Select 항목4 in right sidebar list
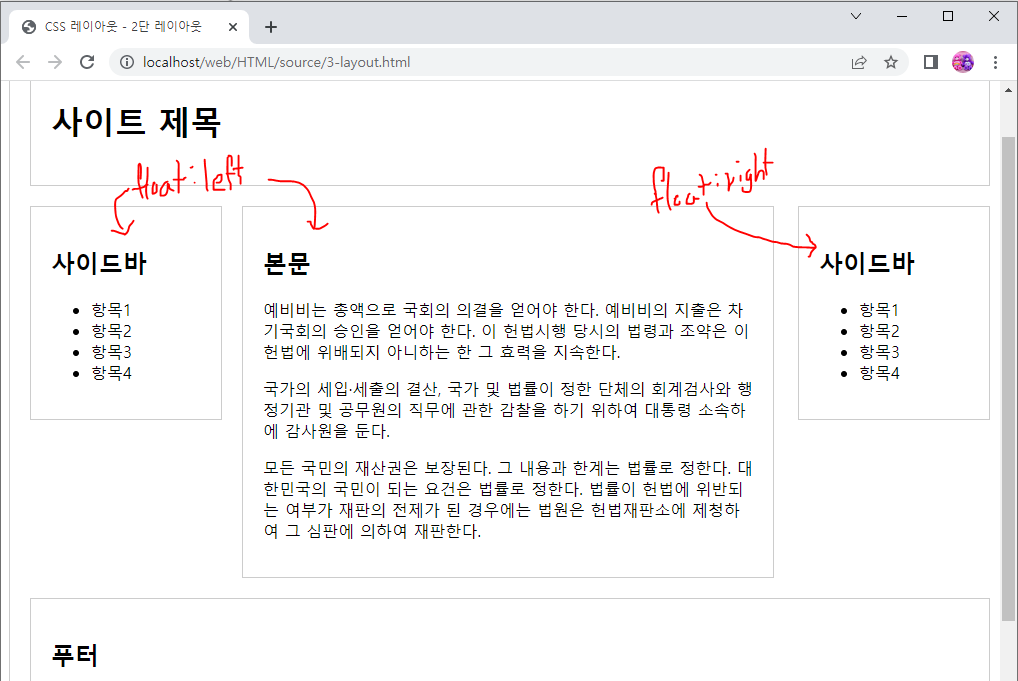 click(x=879, y=373)
